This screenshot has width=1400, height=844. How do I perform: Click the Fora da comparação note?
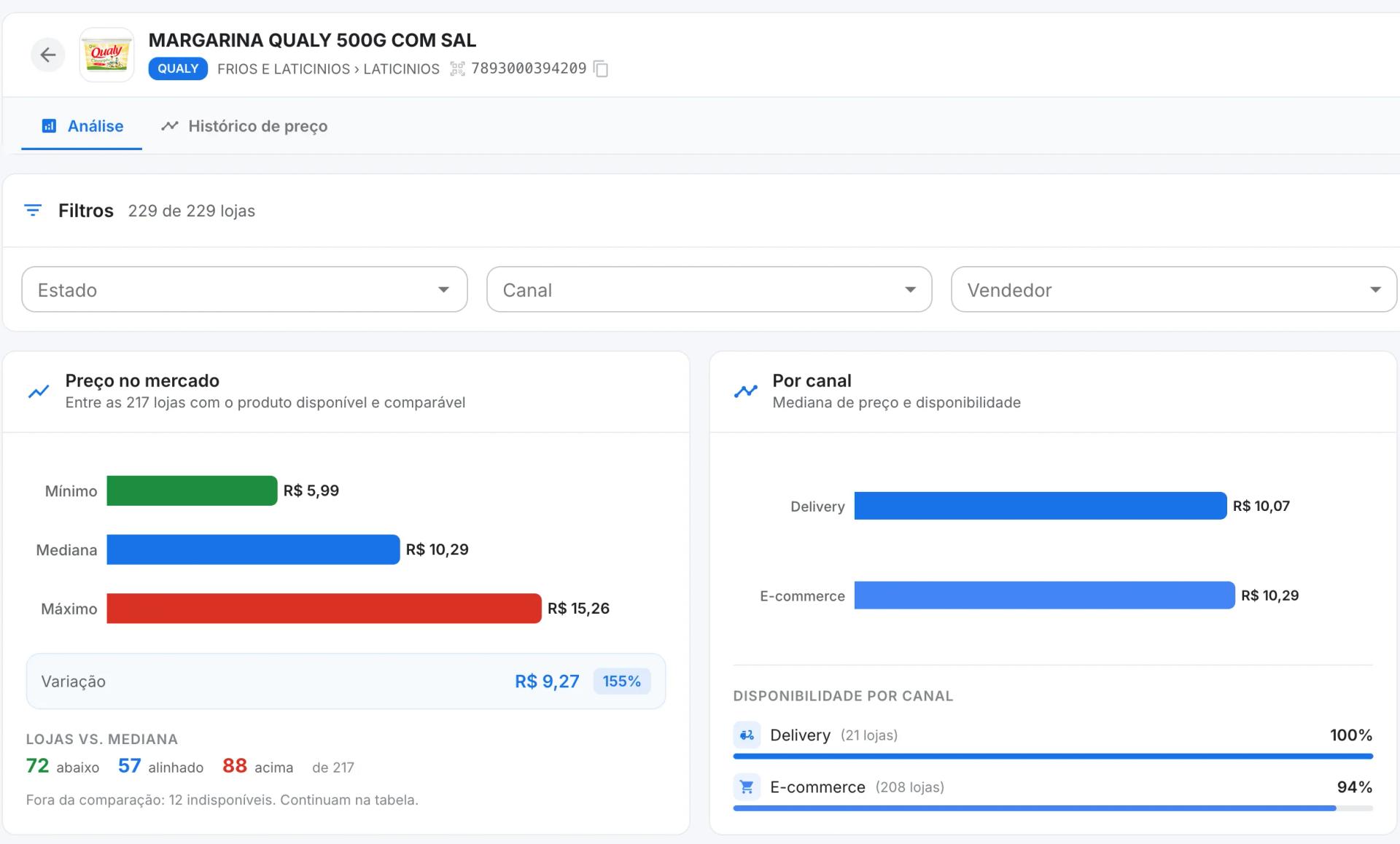tap(222, 800)
